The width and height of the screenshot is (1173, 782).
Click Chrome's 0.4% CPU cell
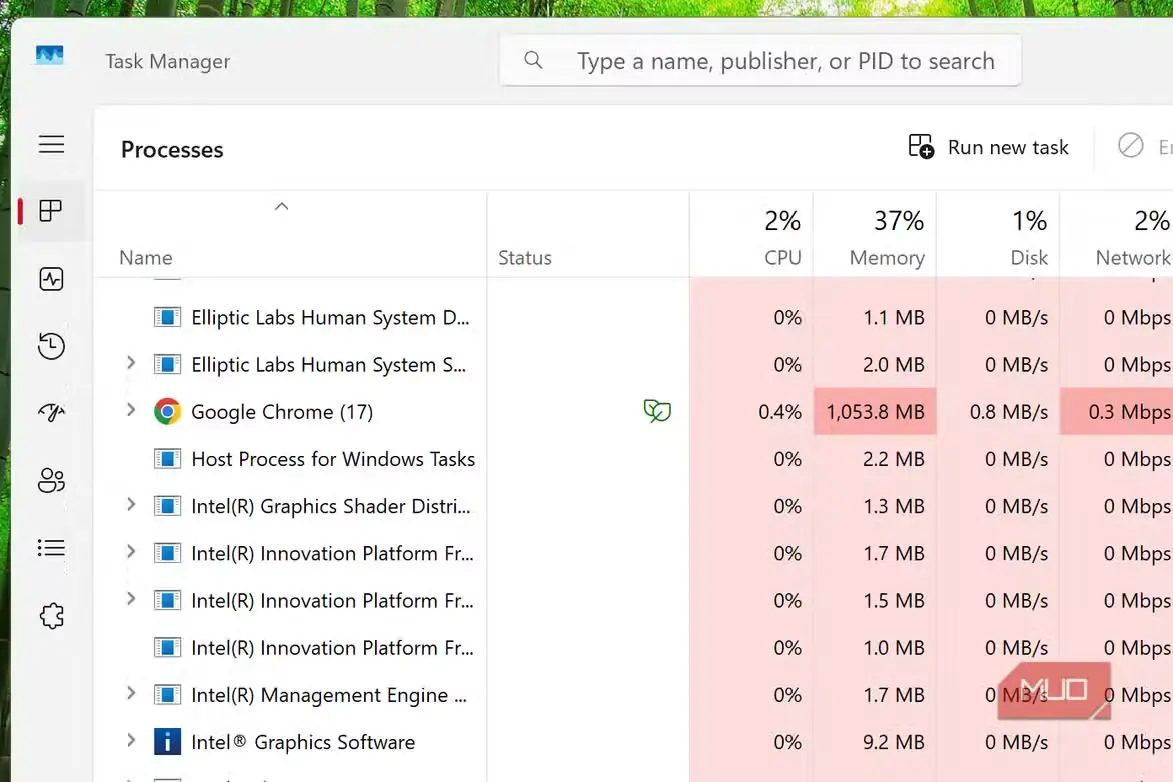[751, 412]
